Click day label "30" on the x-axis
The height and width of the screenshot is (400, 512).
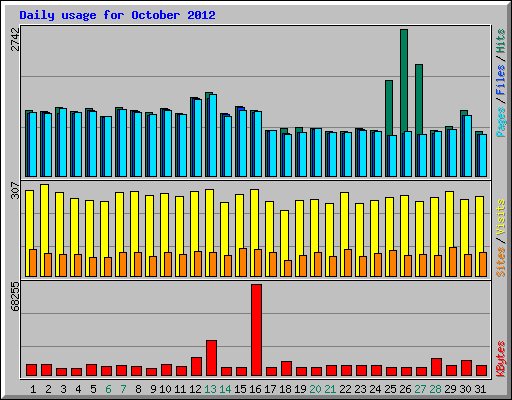[465, 389]
